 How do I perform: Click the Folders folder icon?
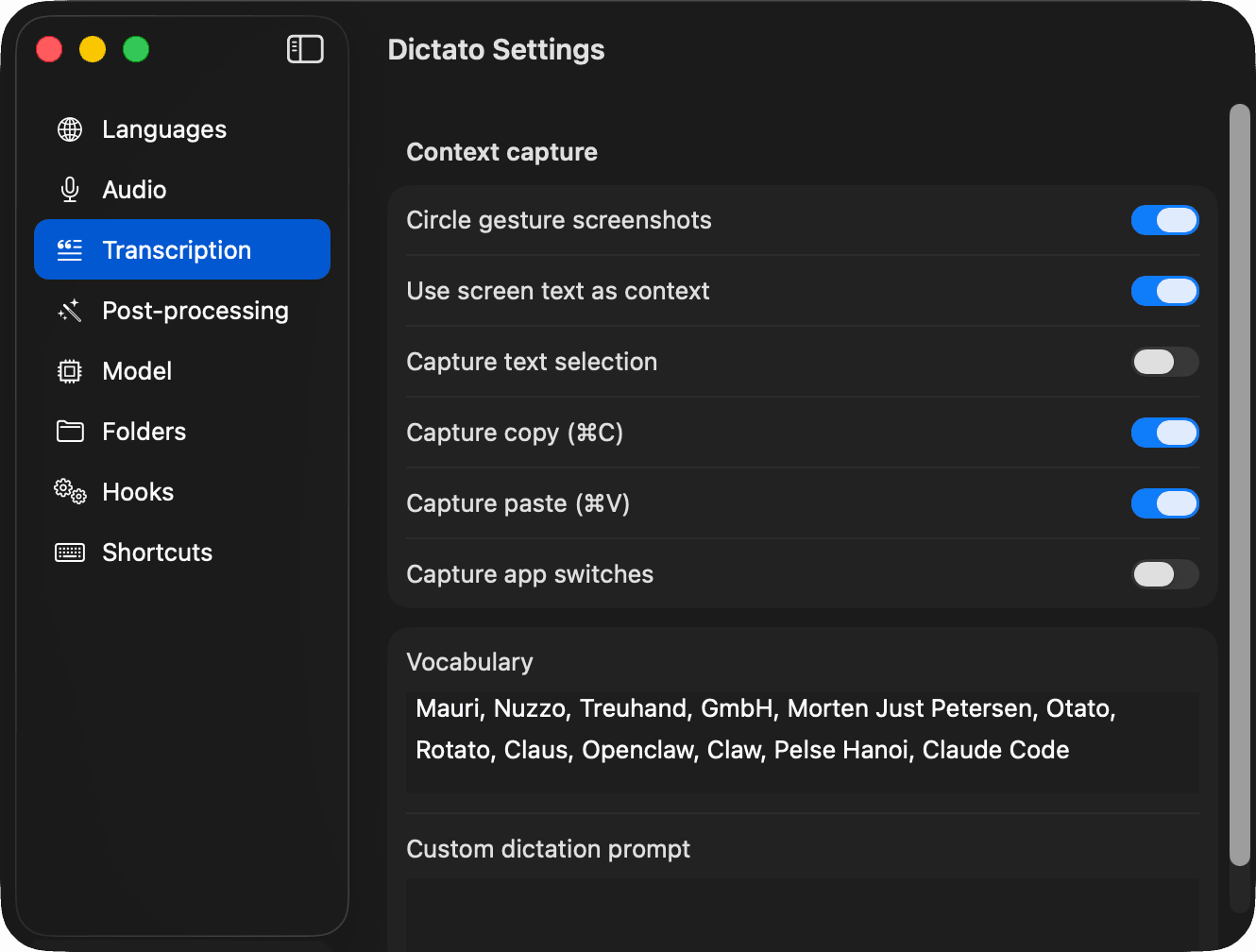(x=69, y=431)
